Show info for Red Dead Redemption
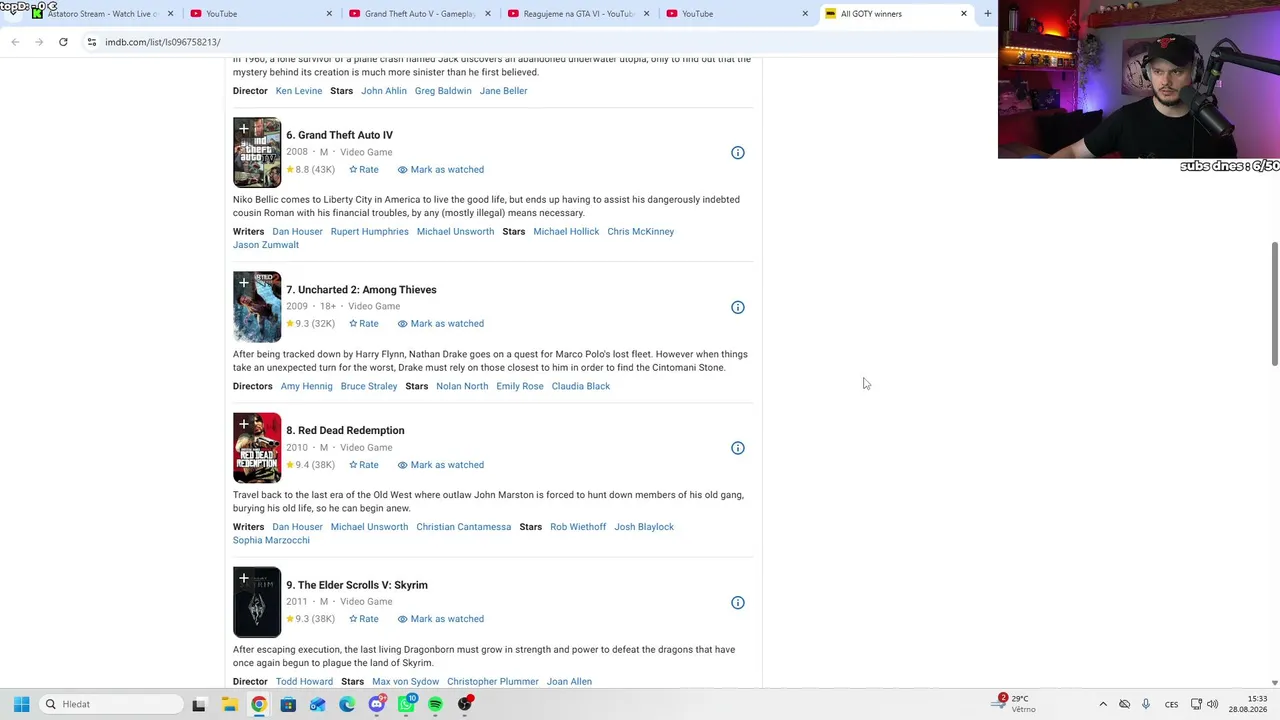Image resolution: width=1280 pixels, height=720 pixels. (738, 448)
